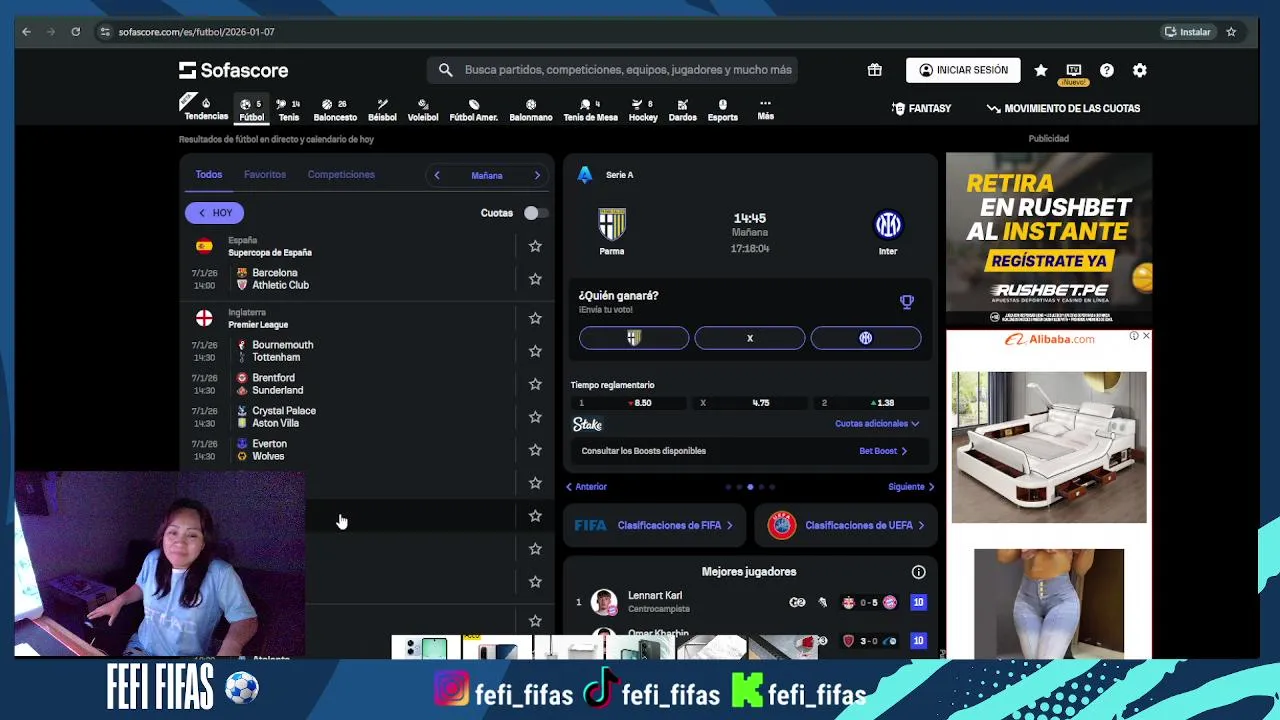Screen dimensions: 1280x720
Task: Select the Voleibol sport icon
Action: click(423, 109)
